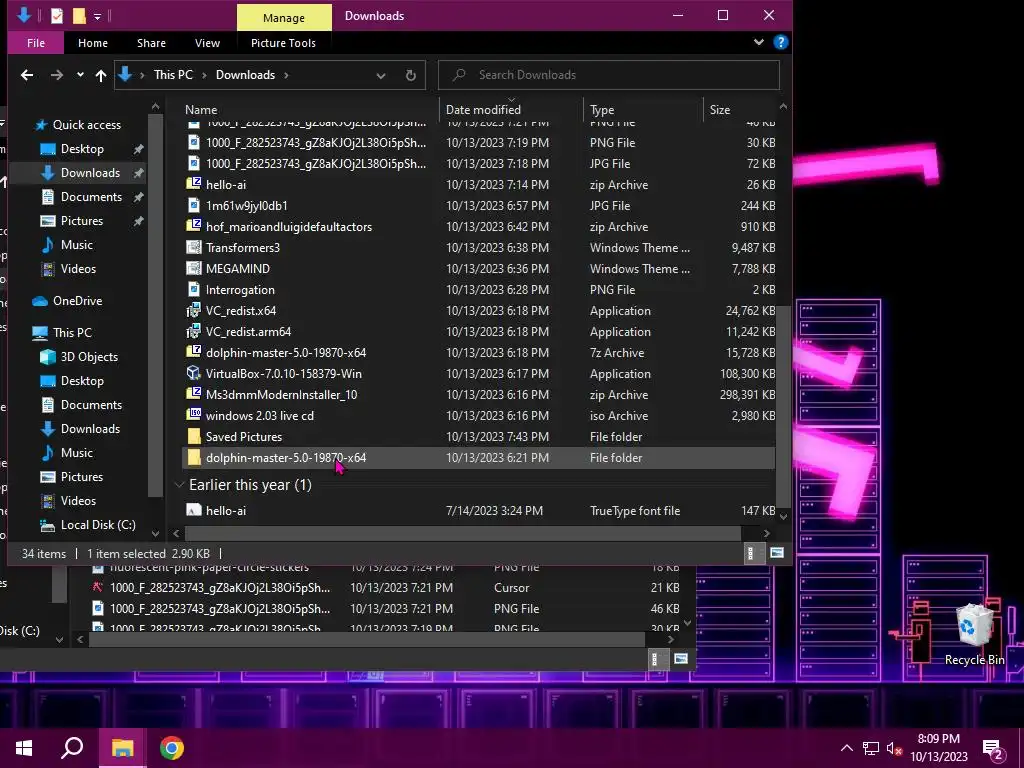Switch to the Home ribbon tab
This screenshot has height=768, width=1024.
click(x=93, y=43)
